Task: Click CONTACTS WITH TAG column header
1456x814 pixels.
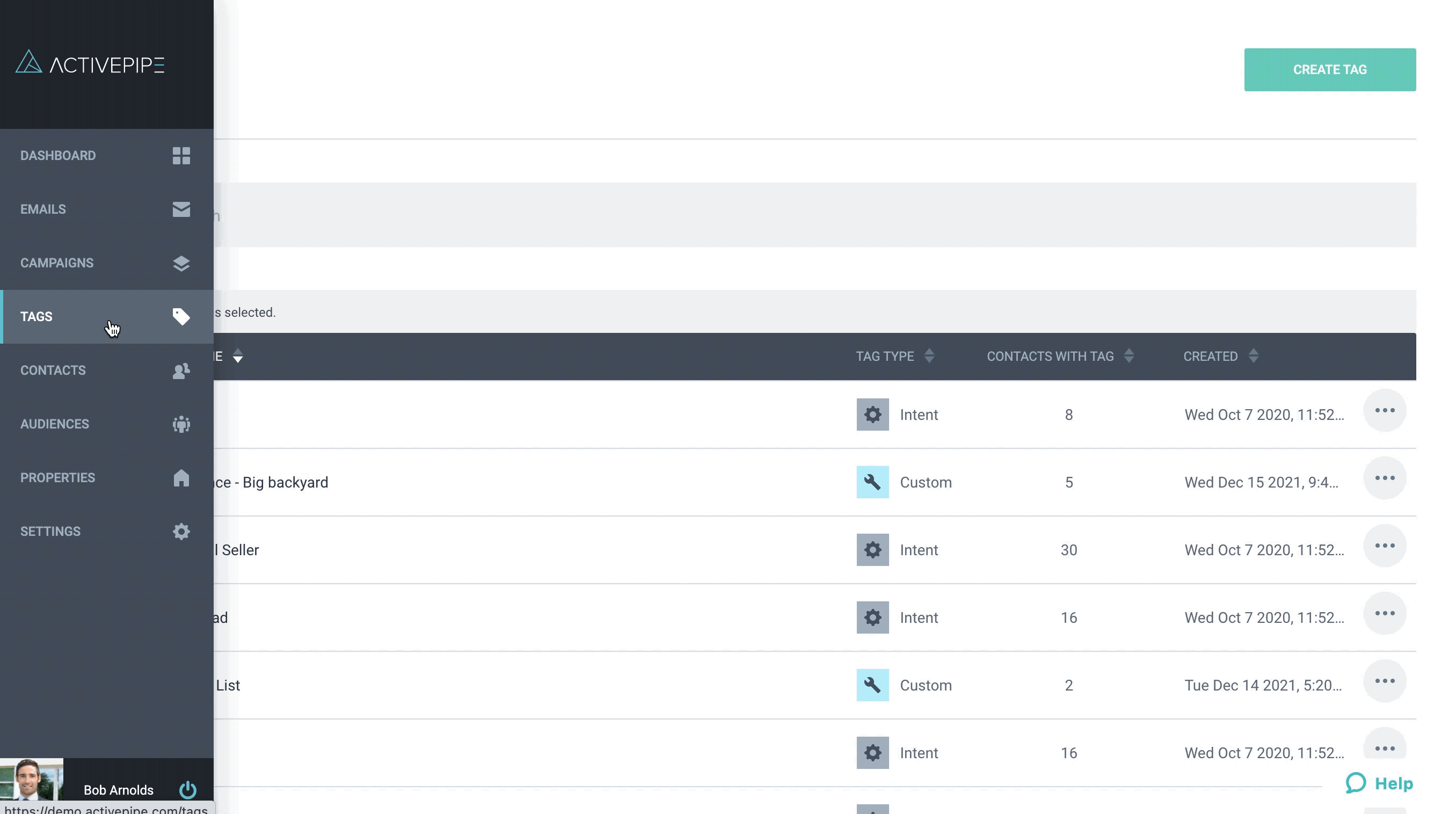Action: click(1050, 356)
